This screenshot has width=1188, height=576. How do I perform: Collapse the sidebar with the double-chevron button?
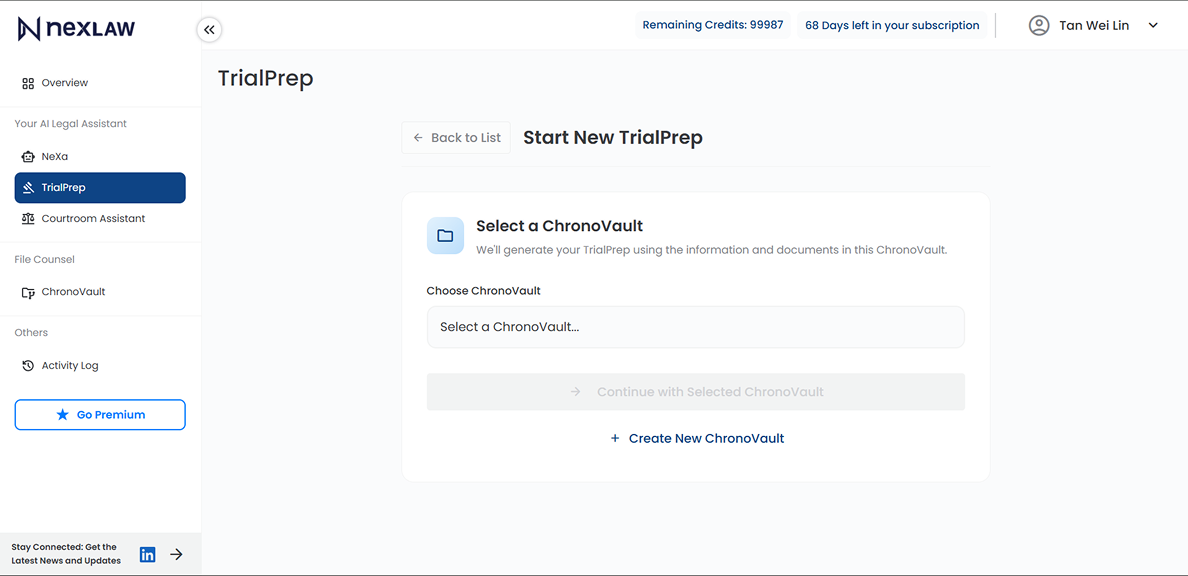coord(209,29)
